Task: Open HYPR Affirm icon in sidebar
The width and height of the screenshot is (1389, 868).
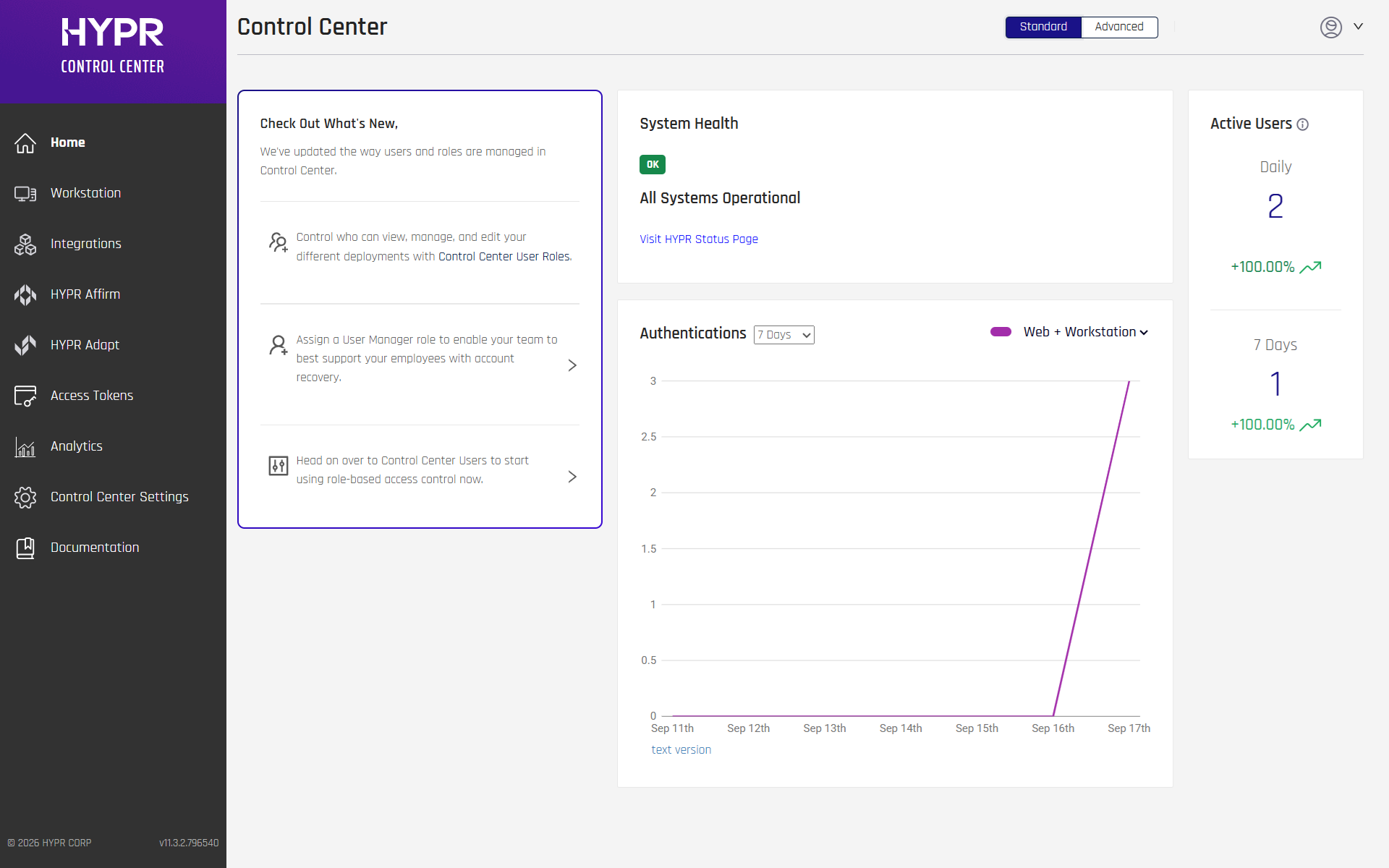Action: point(25,295)
